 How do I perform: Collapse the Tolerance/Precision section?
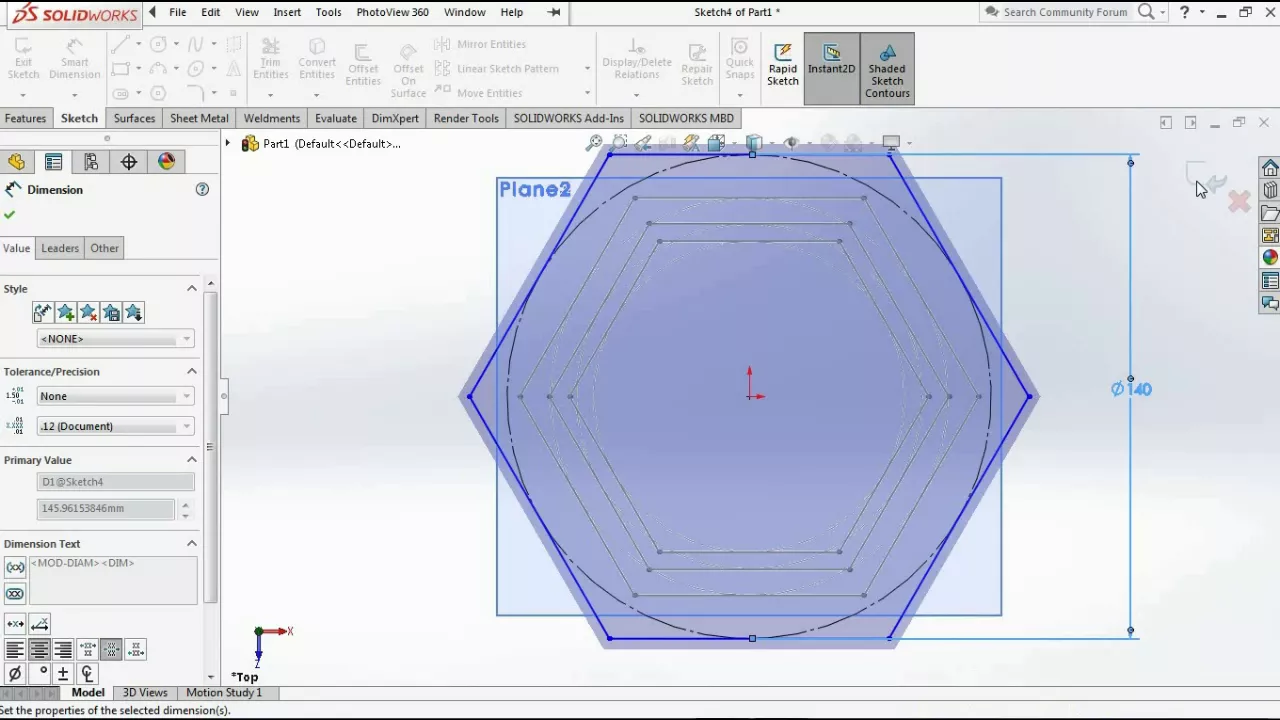(192, 371)
